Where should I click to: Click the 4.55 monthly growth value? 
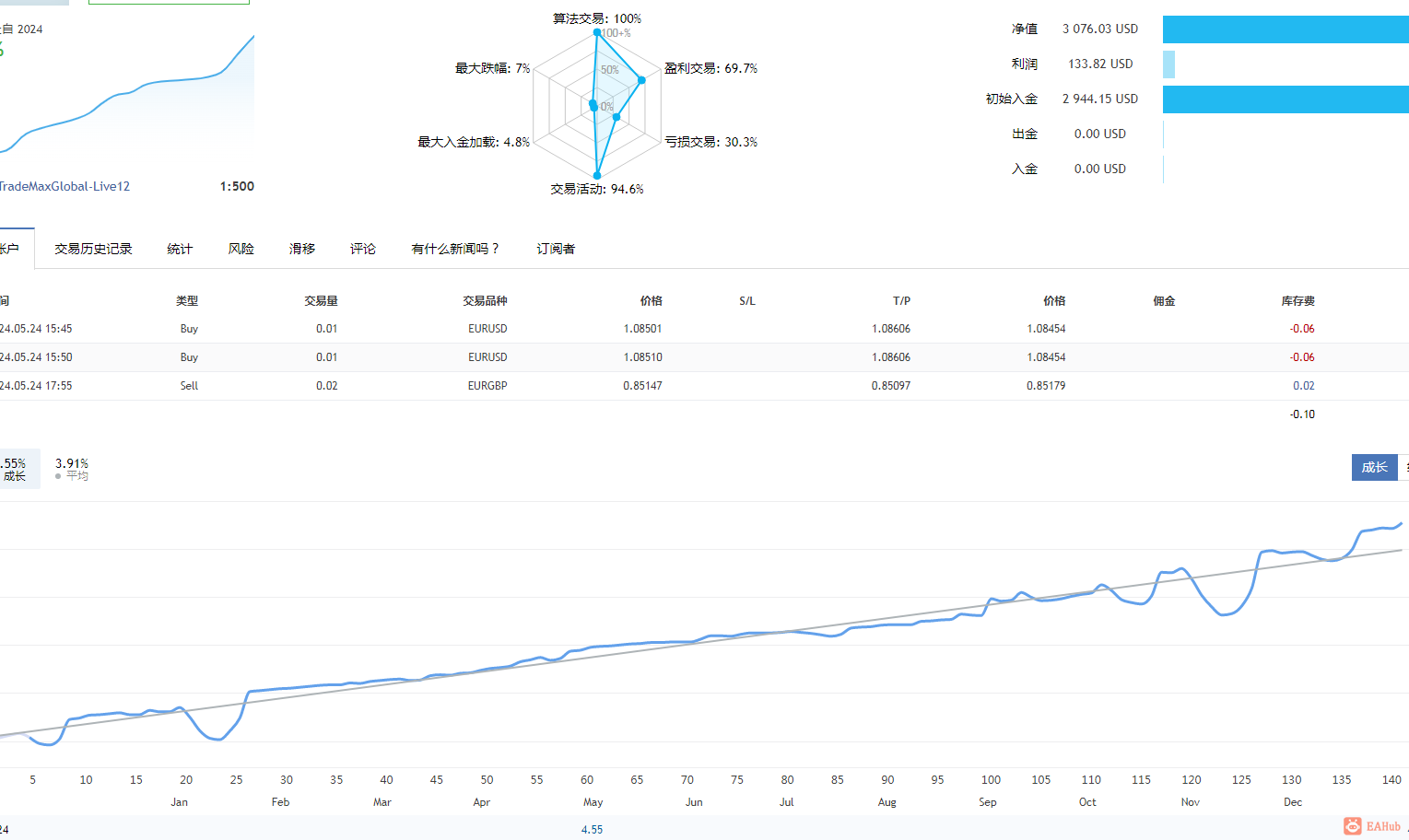[592, 830]
